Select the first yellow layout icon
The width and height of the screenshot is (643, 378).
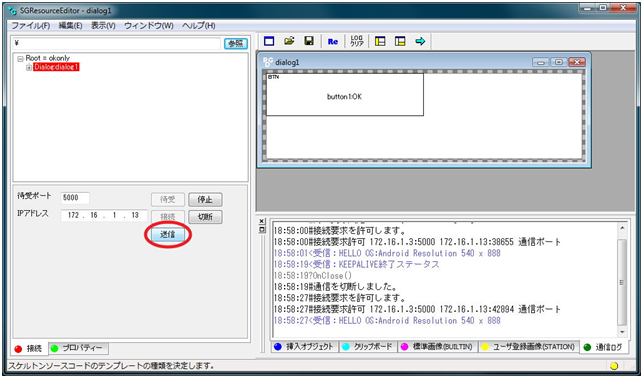(x=380, y=41)
